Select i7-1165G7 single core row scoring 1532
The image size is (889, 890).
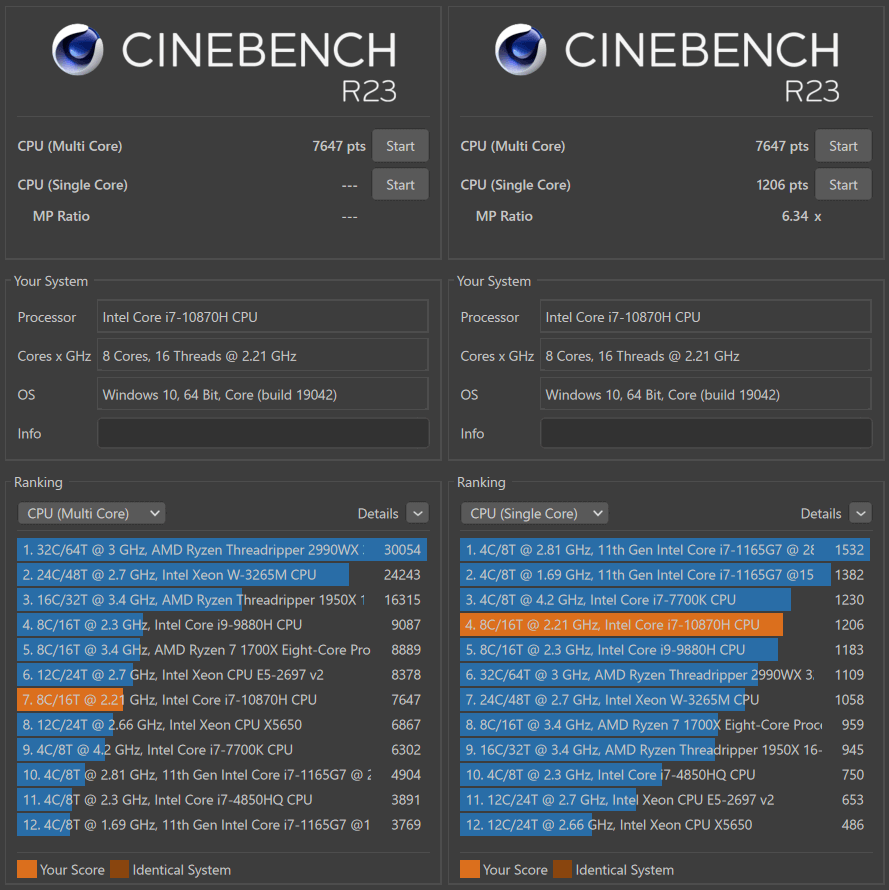point(665,549)
